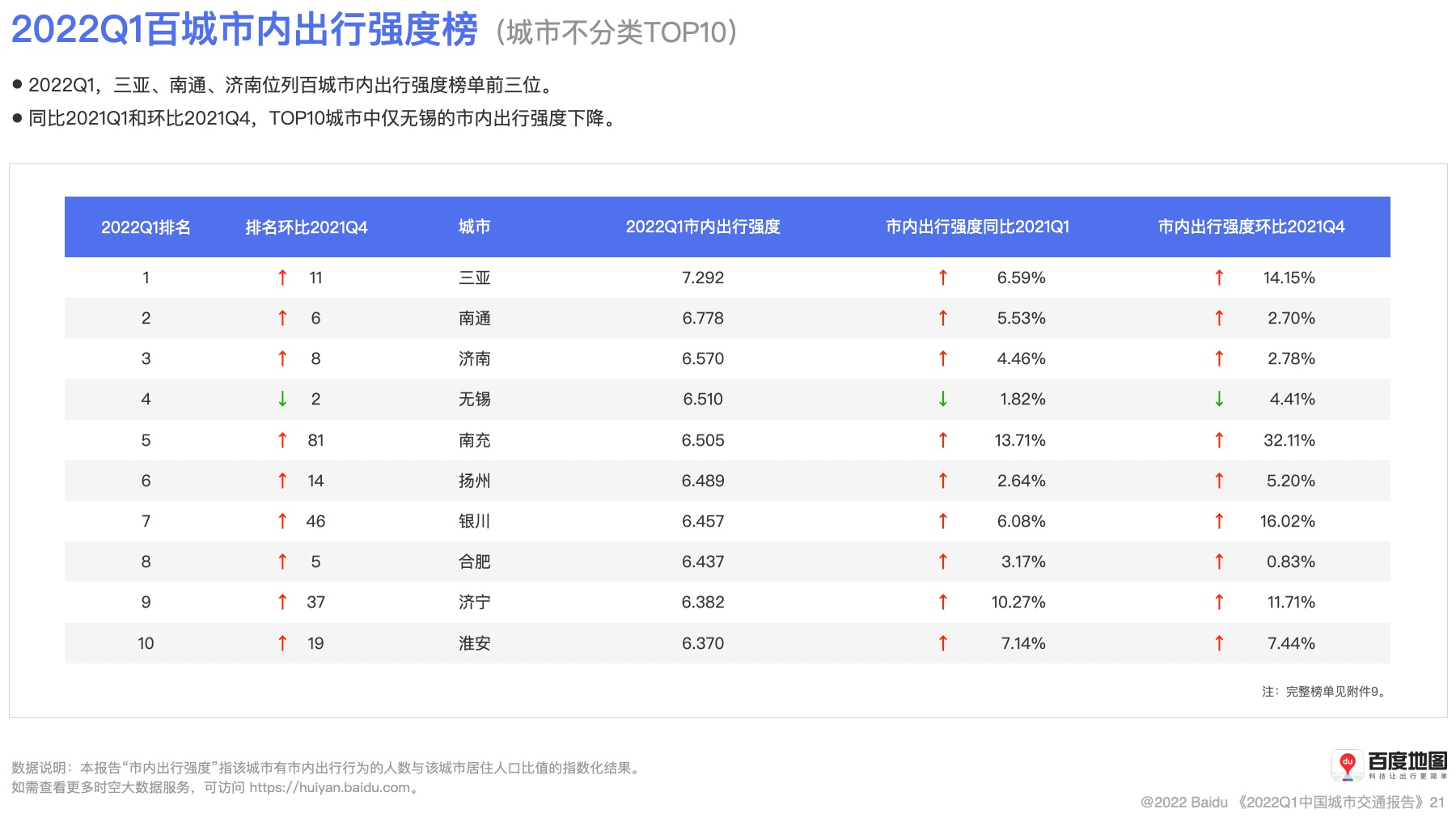The image size is (1456, 822).
Task: Select the 2022Q1排名 column header
Action: point(146,227)
